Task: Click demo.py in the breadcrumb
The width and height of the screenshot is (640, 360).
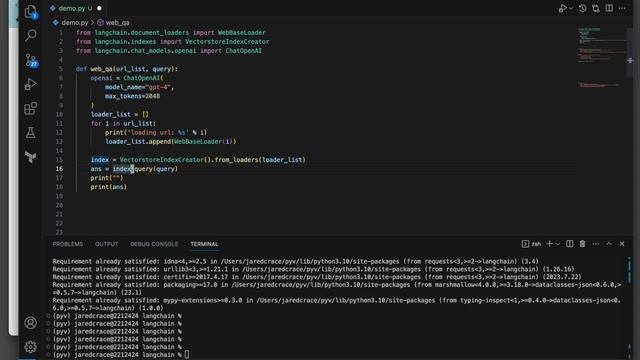Action: [75, 22]
